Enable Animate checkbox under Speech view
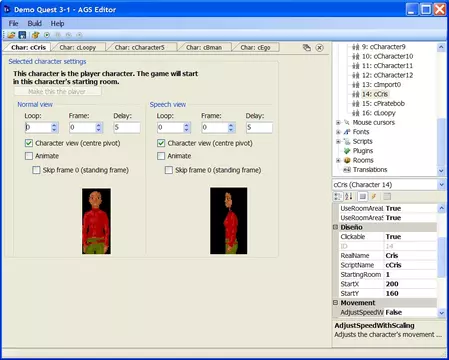449x360 pixels. pos(161,156)
